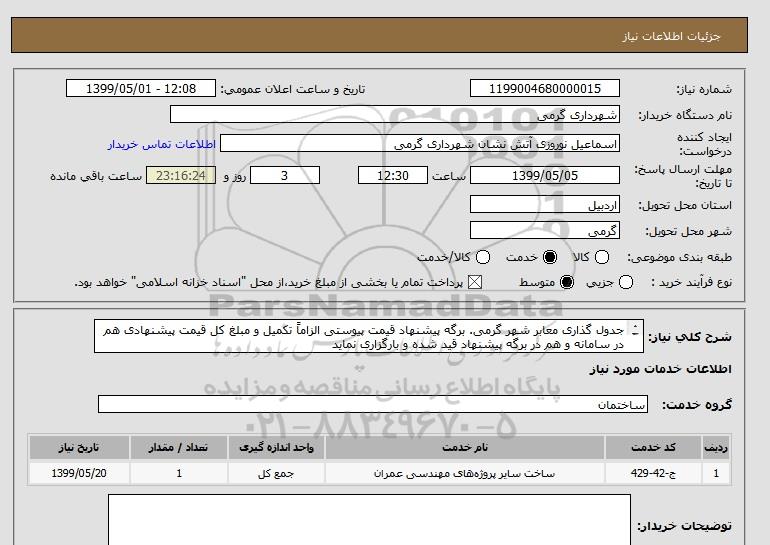Click need date cell 1399/05/20

[x=79, y=473]
